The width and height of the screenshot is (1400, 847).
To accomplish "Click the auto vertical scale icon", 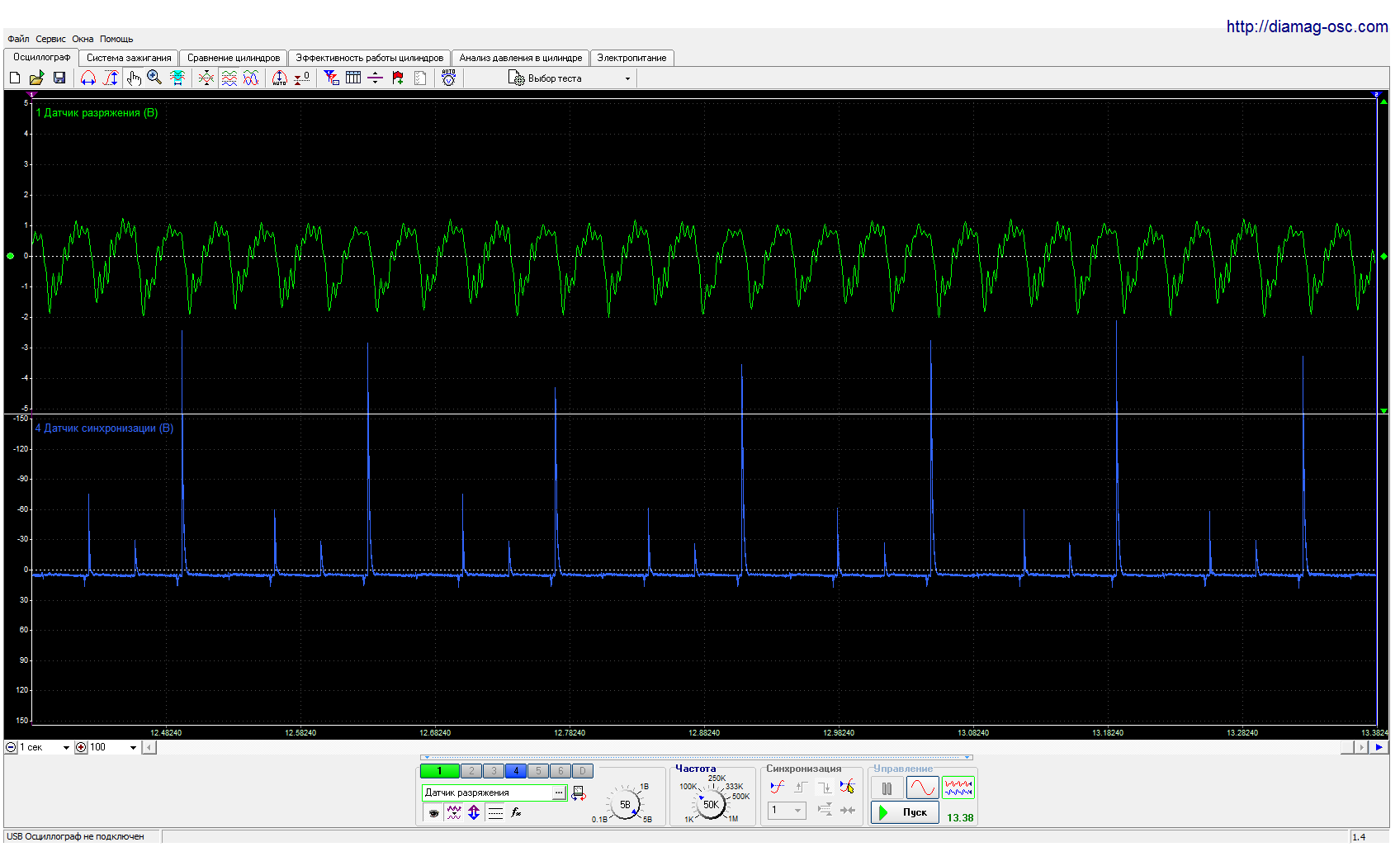I will tap(280, 78).
